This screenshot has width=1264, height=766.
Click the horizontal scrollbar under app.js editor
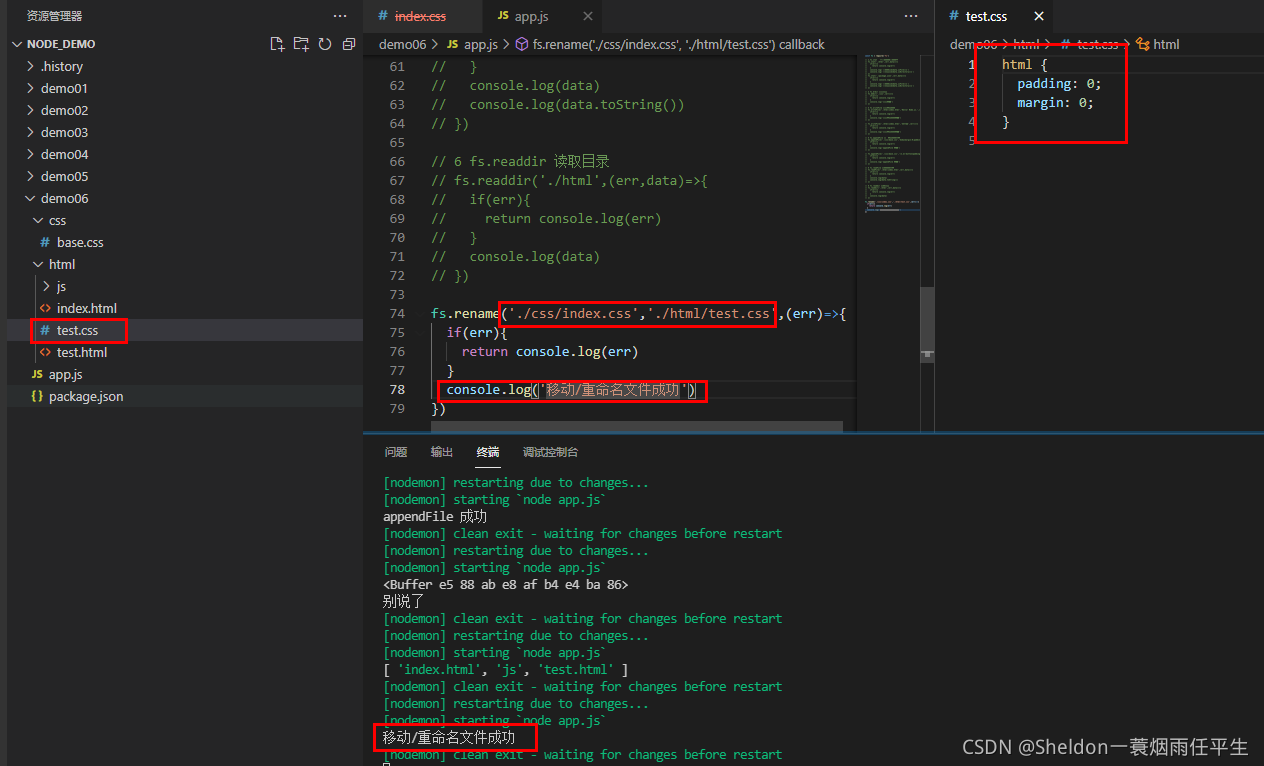(636, 426)
